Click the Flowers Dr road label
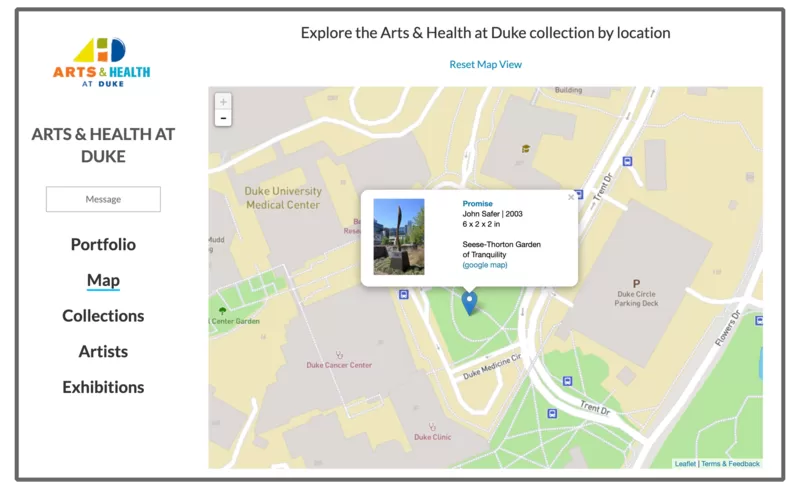 click(728, 328)
